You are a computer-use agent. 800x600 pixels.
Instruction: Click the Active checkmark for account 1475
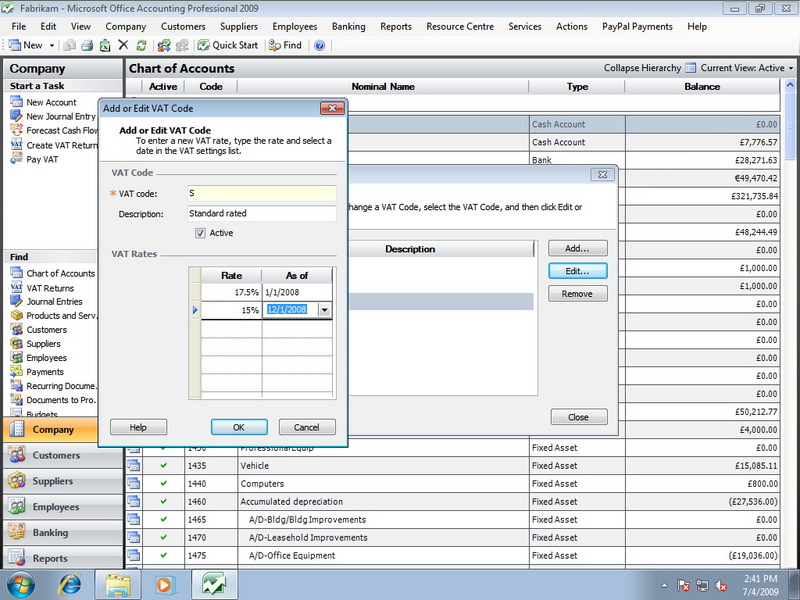pyautogui.click(x=164, y=555)
